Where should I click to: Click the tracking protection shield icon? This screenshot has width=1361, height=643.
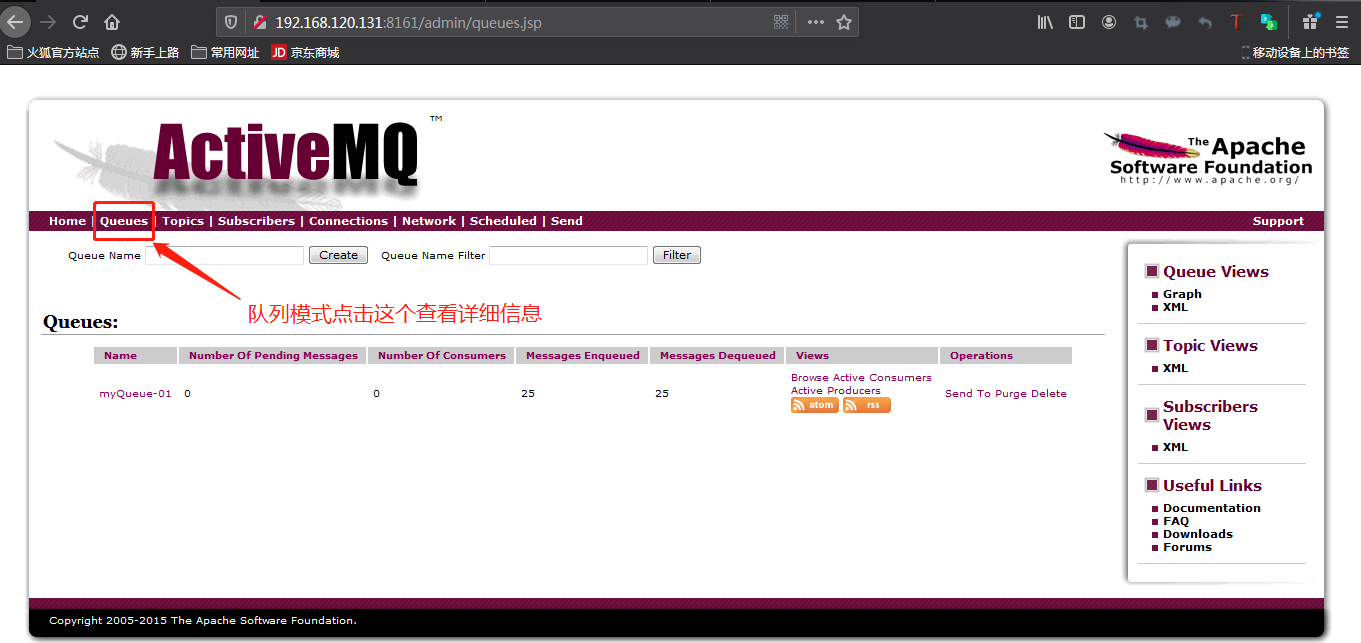[x=231, y=22]
